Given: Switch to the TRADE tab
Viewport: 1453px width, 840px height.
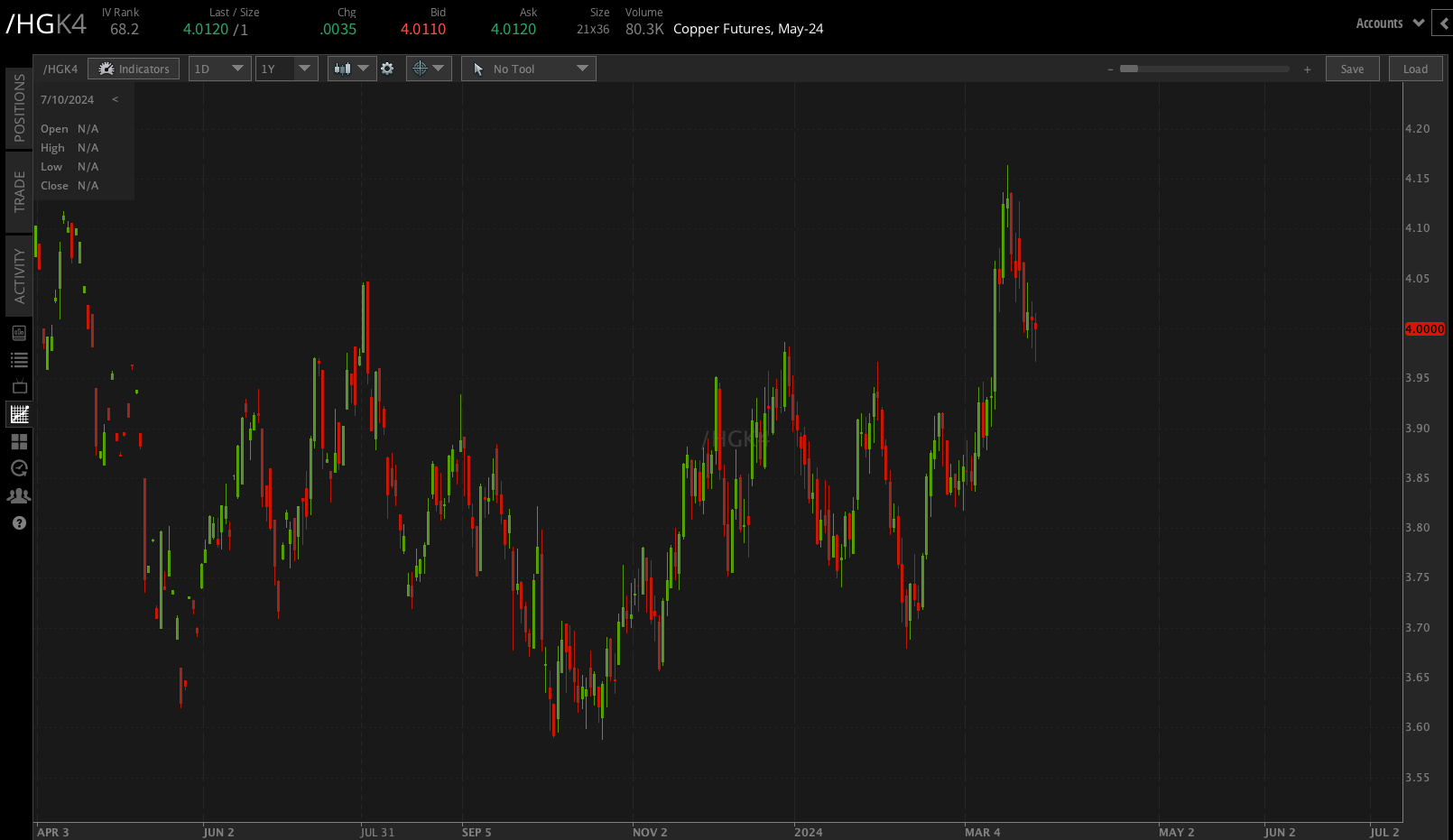Looking at the screenshot, I should click(19, 191).
